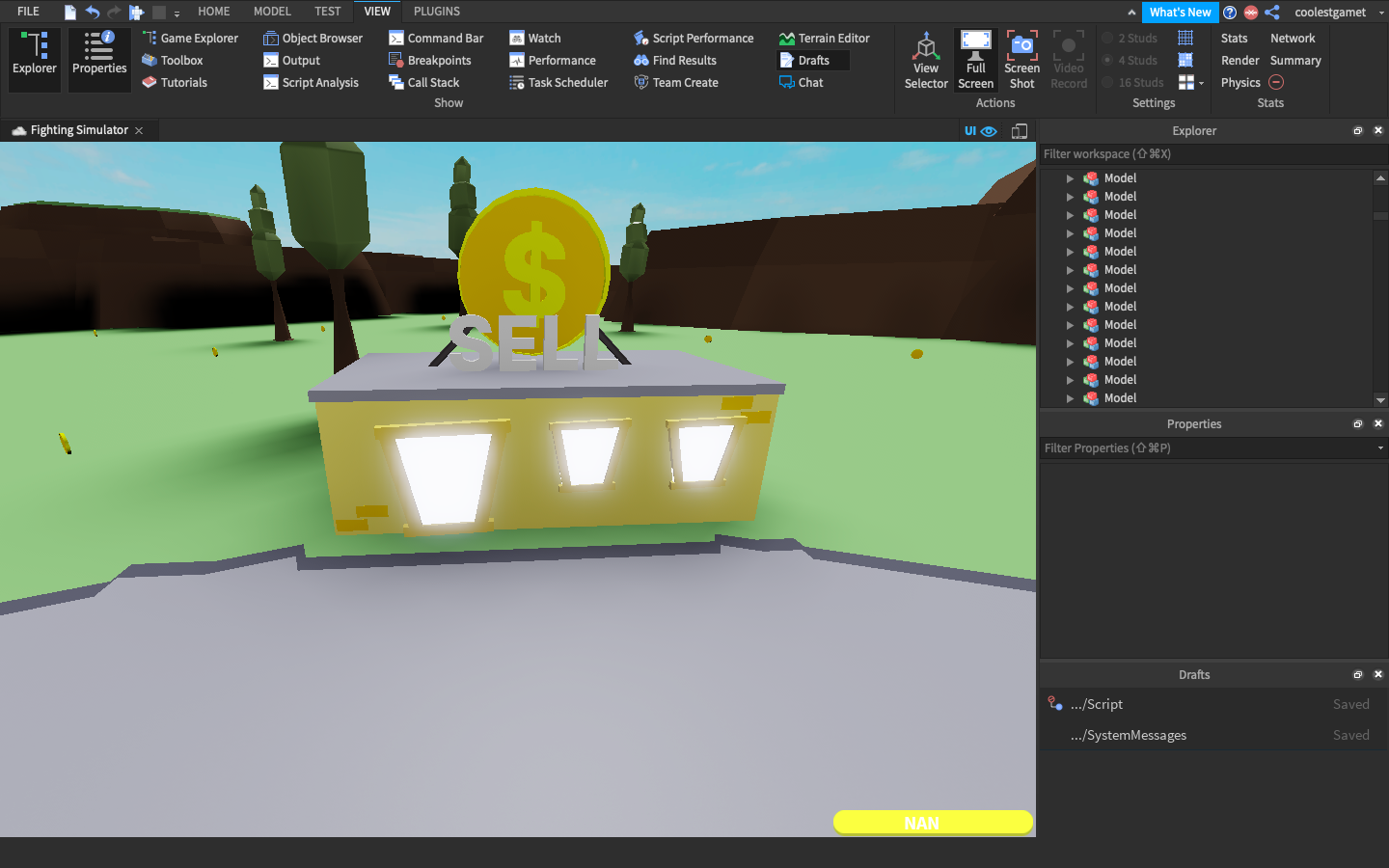This screenshot has height=868, width=1389.
Task: Open the Chat window
Action: (x=802, y=83)
